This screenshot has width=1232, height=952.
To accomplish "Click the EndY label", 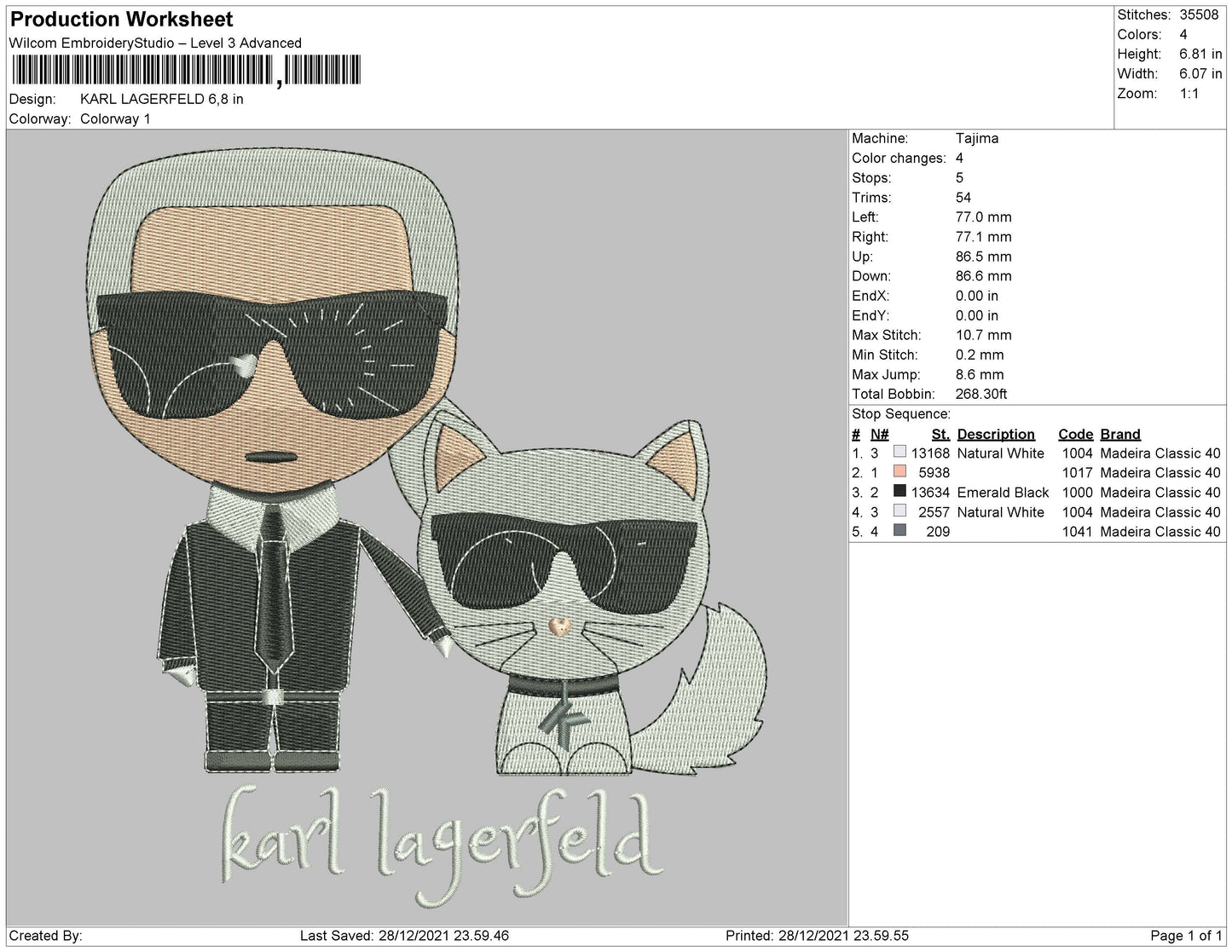I will coord(870,315).
